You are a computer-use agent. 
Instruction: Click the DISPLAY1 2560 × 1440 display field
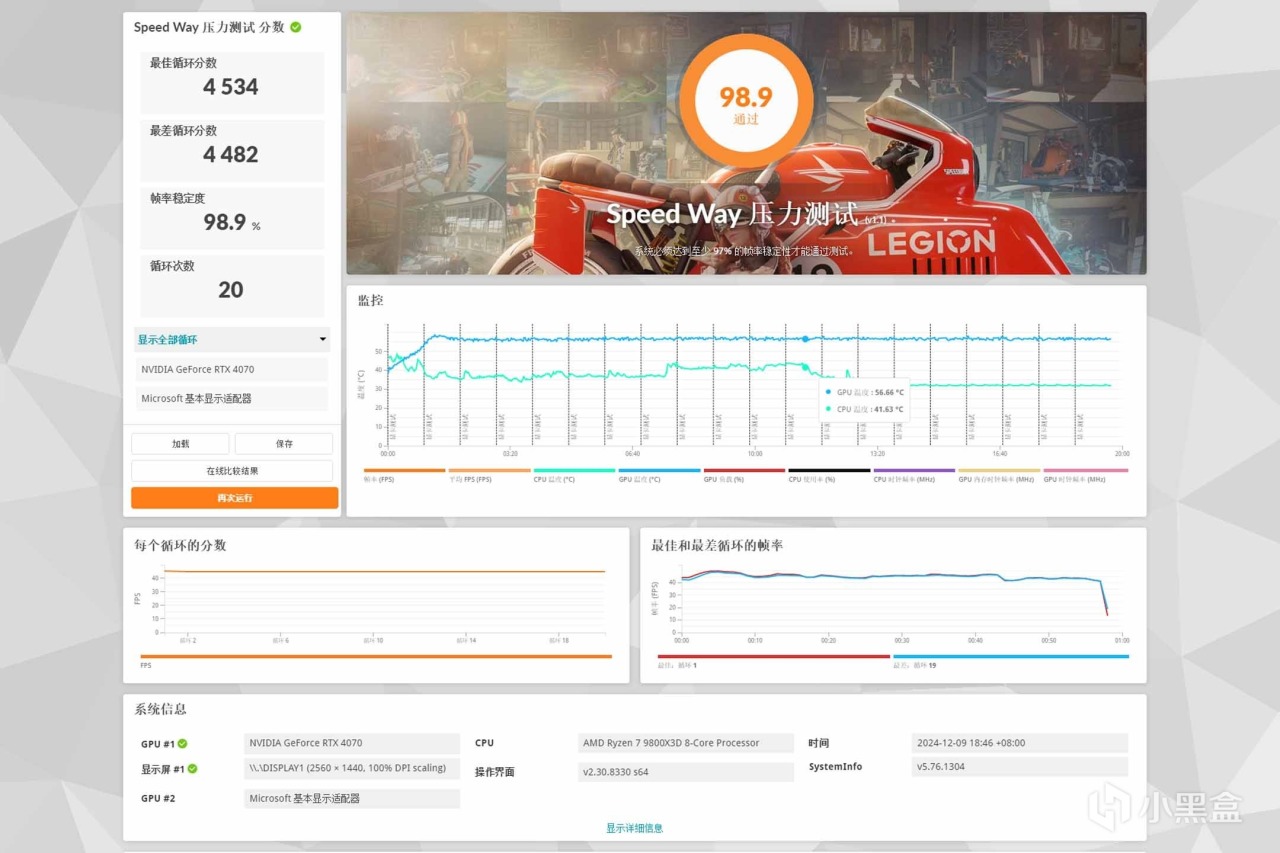[x=352, y=768]
